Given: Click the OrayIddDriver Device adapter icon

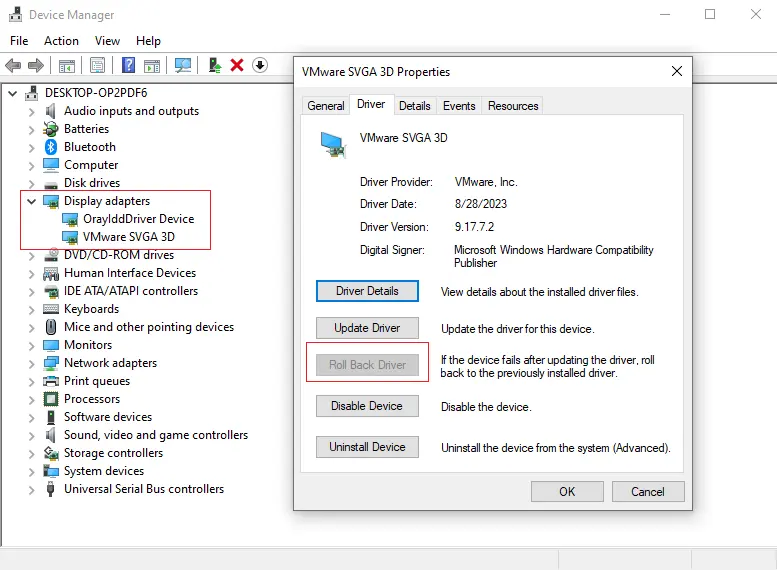Looking at the screenshot, I should click(x=70, y=219).
